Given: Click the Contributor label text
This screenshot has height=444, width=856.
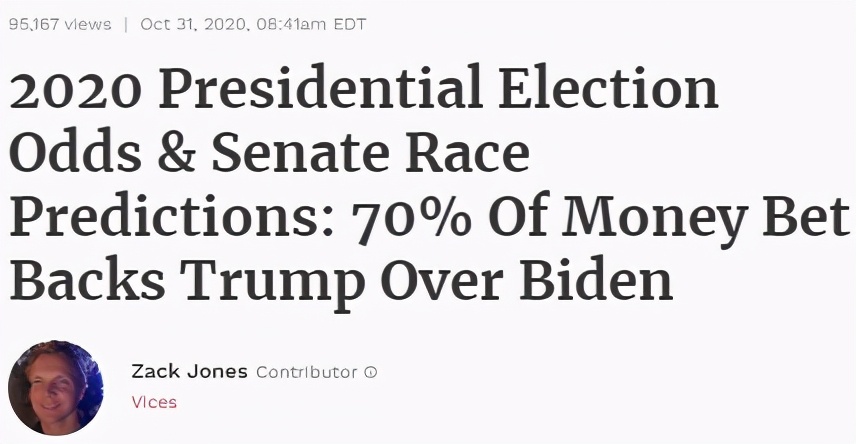Looking at the screenshot, I should (306, 373).
